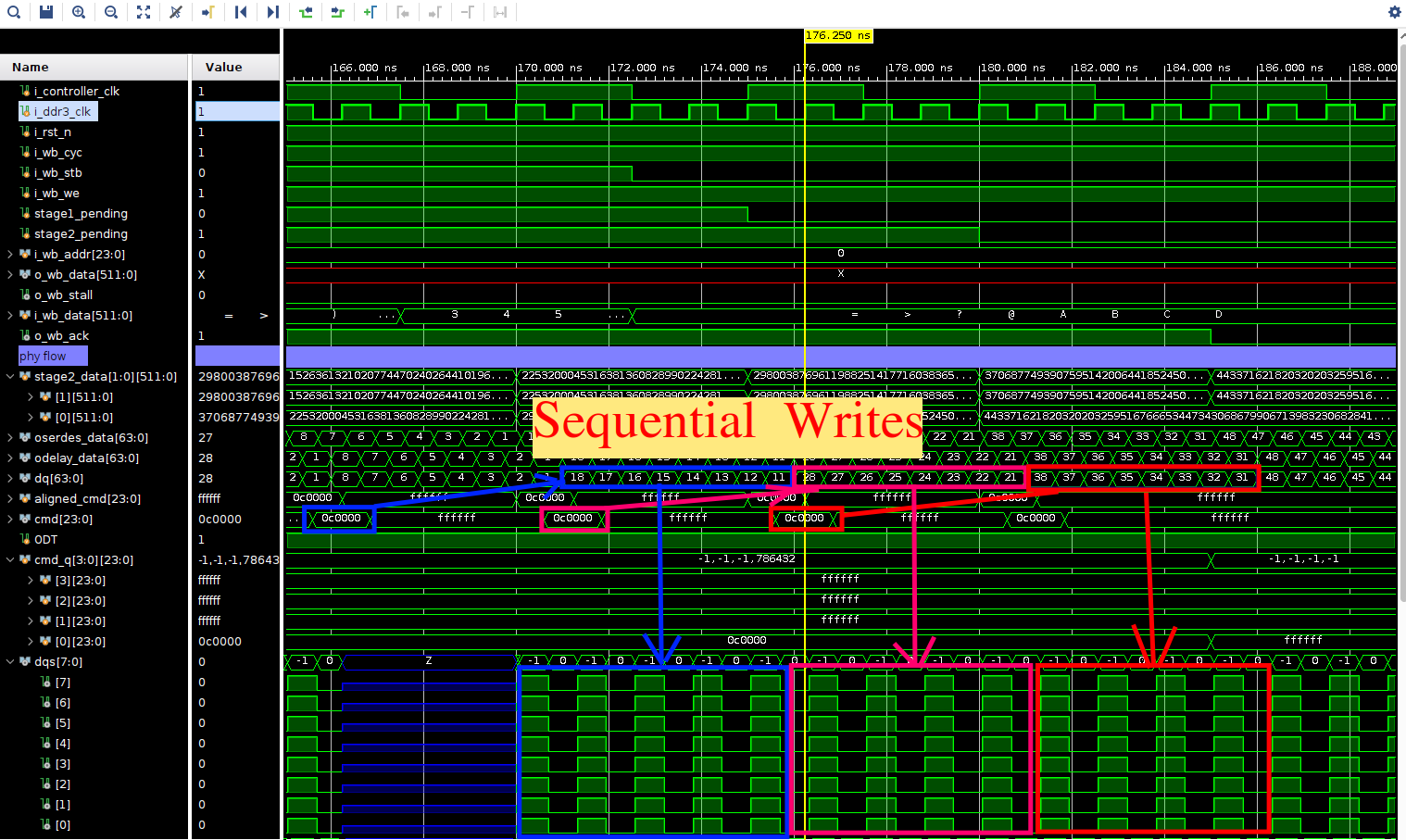Select the [0][23:0] cmd_q child
The image size is (1406, 840).
pyautogui.click(x=81, y=641)
